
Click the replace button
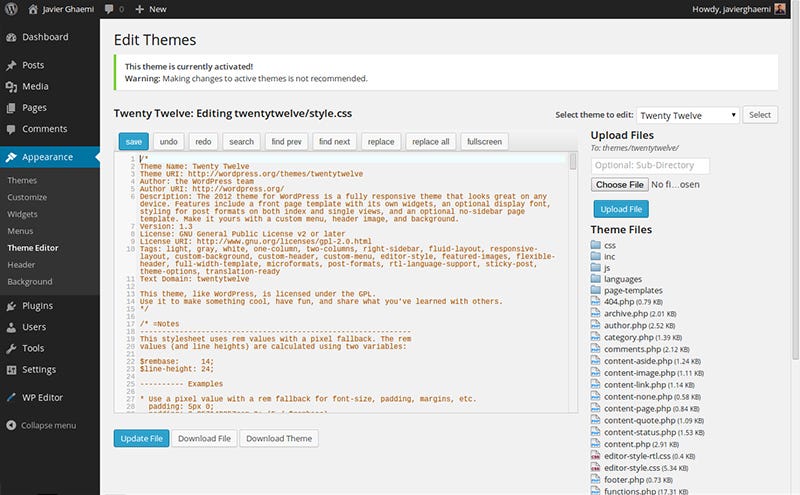[381, 142]
